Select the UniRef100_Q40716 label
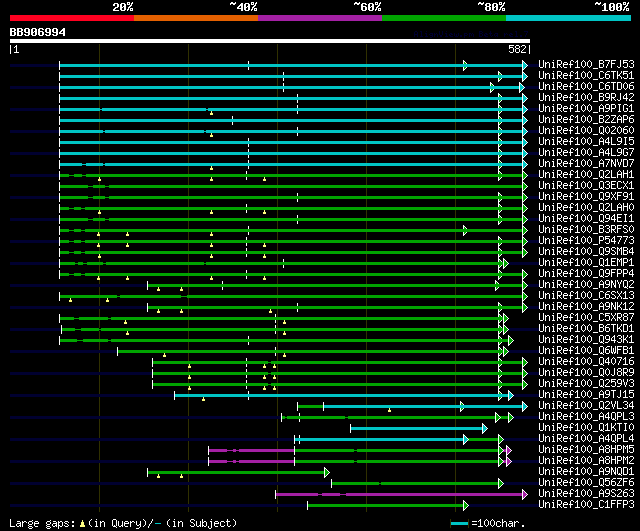This screenshot has height=531, width=640. pos(586,362)
